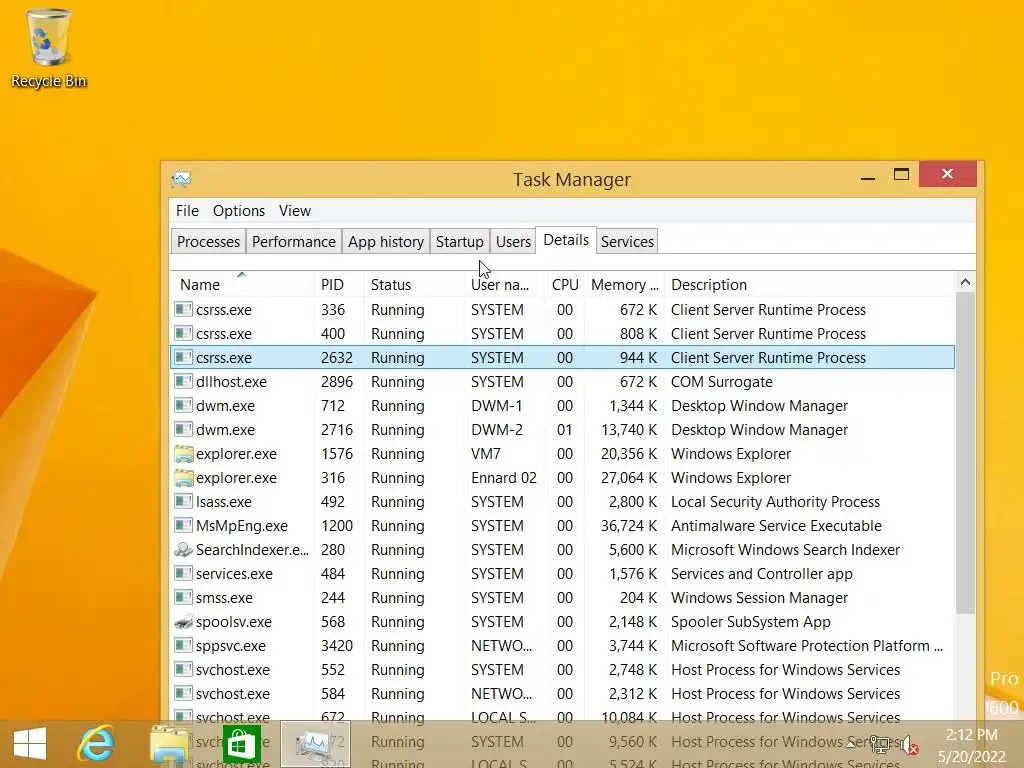The width and height of the screenshot is (1024, 768).
Task: Click the Task Manager taskbar button
Action: (315, 744)
